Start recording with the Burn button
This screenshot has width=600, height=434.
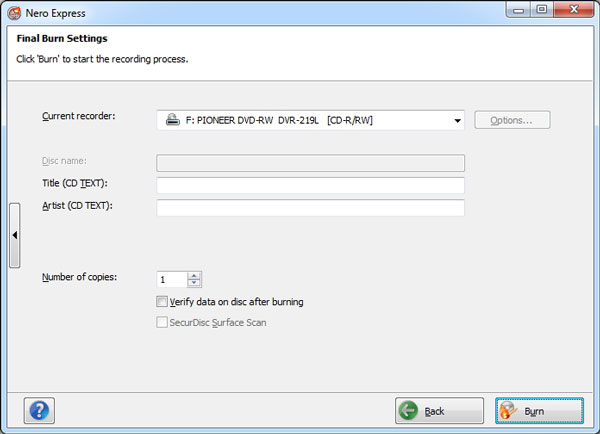[x=539, y=411]
